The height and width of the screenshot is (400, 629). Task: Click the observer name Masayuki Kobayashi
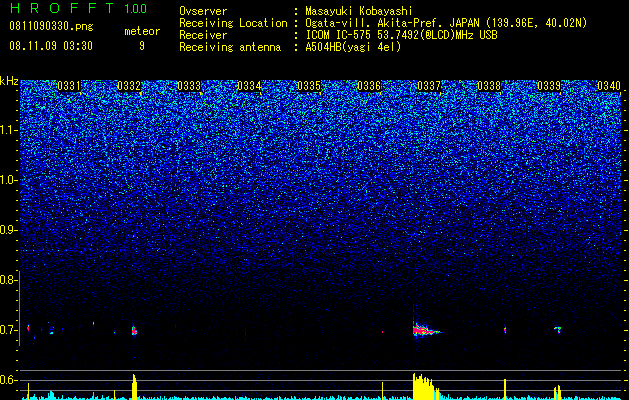tap(359, 11)
